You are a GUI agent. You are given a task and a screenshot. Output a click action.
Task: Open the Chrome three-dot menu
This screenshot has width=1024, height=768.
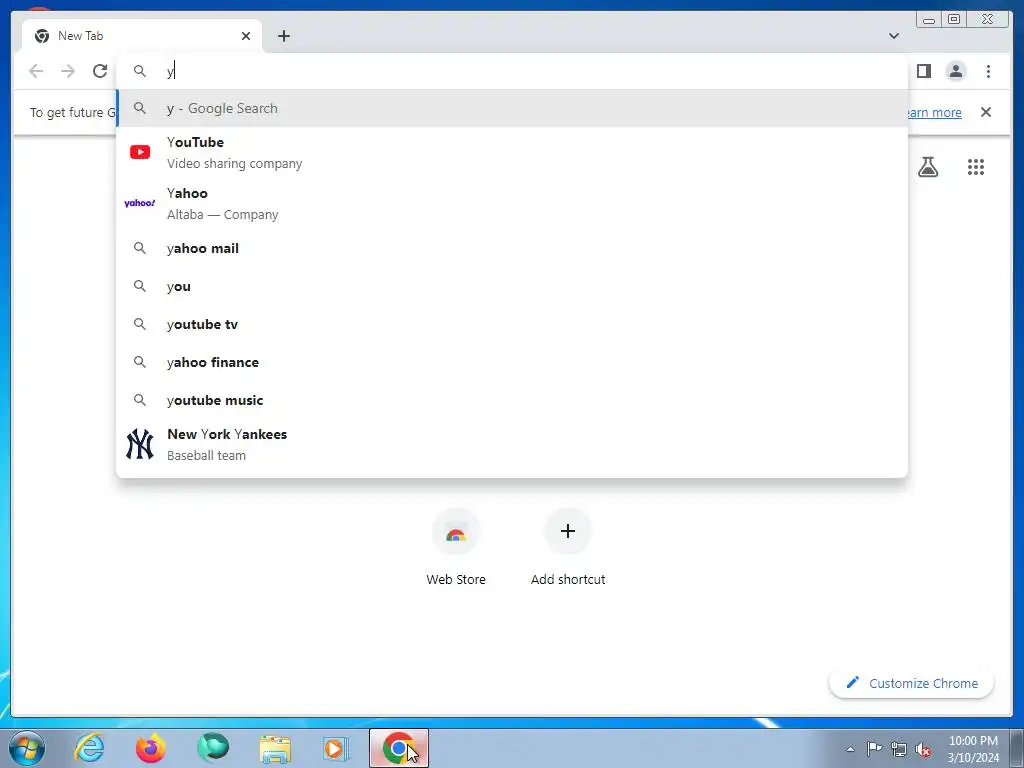988,71
